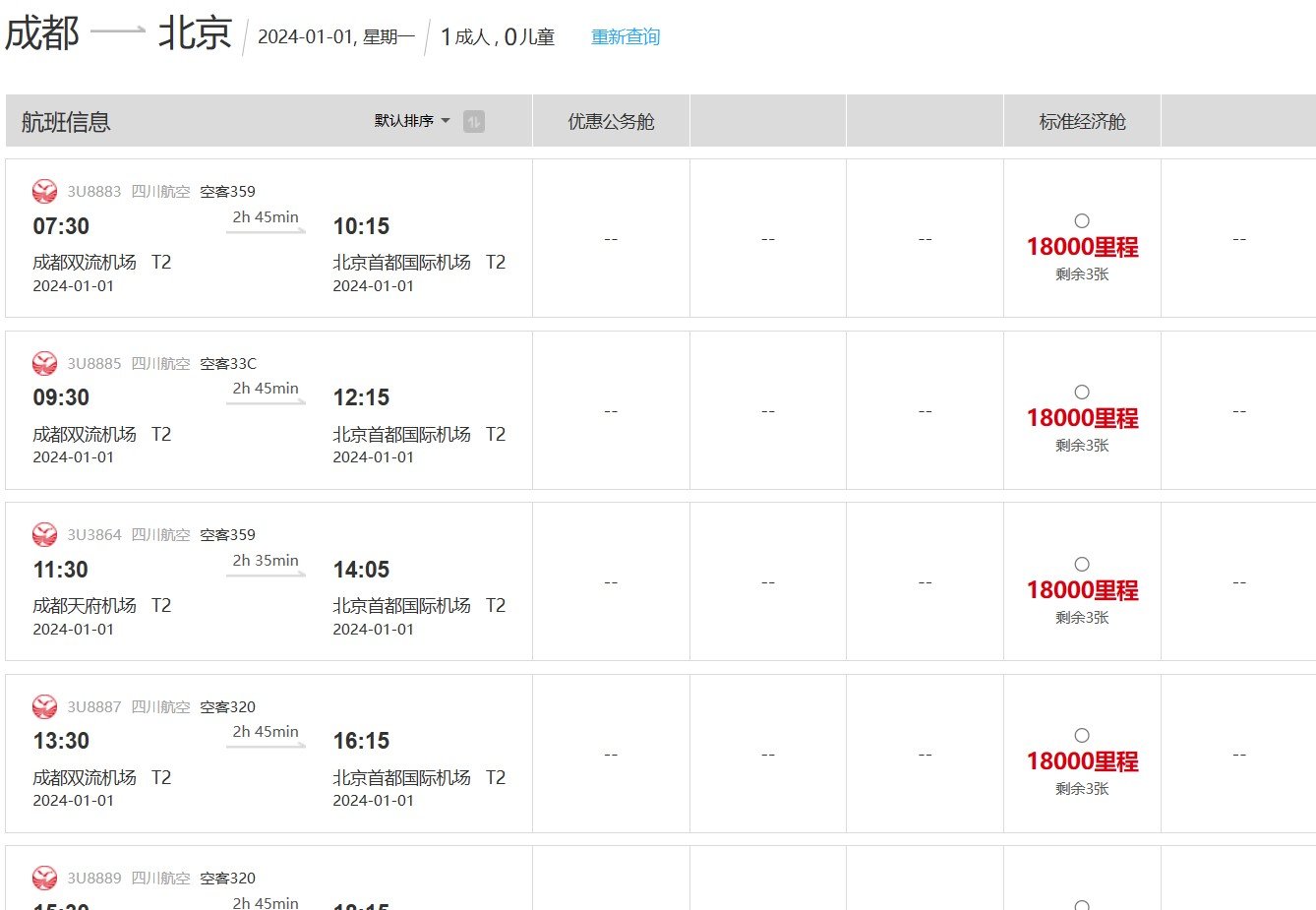The image size is (1316, 910).
Task: Click arrival time 10:15
Action: 361,226
